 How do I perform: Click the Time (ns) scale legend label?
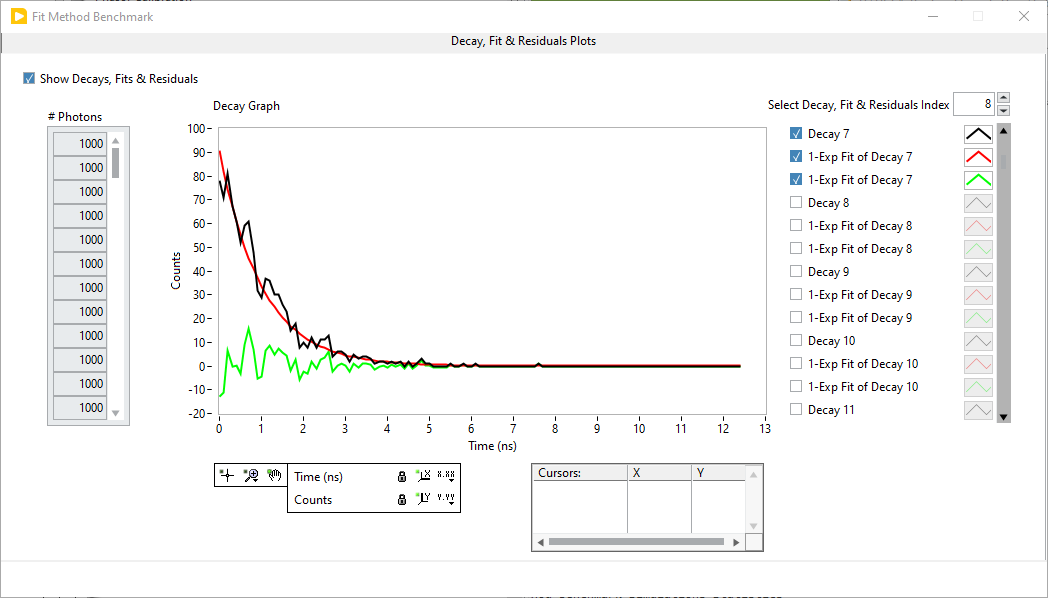click(319, 477)
